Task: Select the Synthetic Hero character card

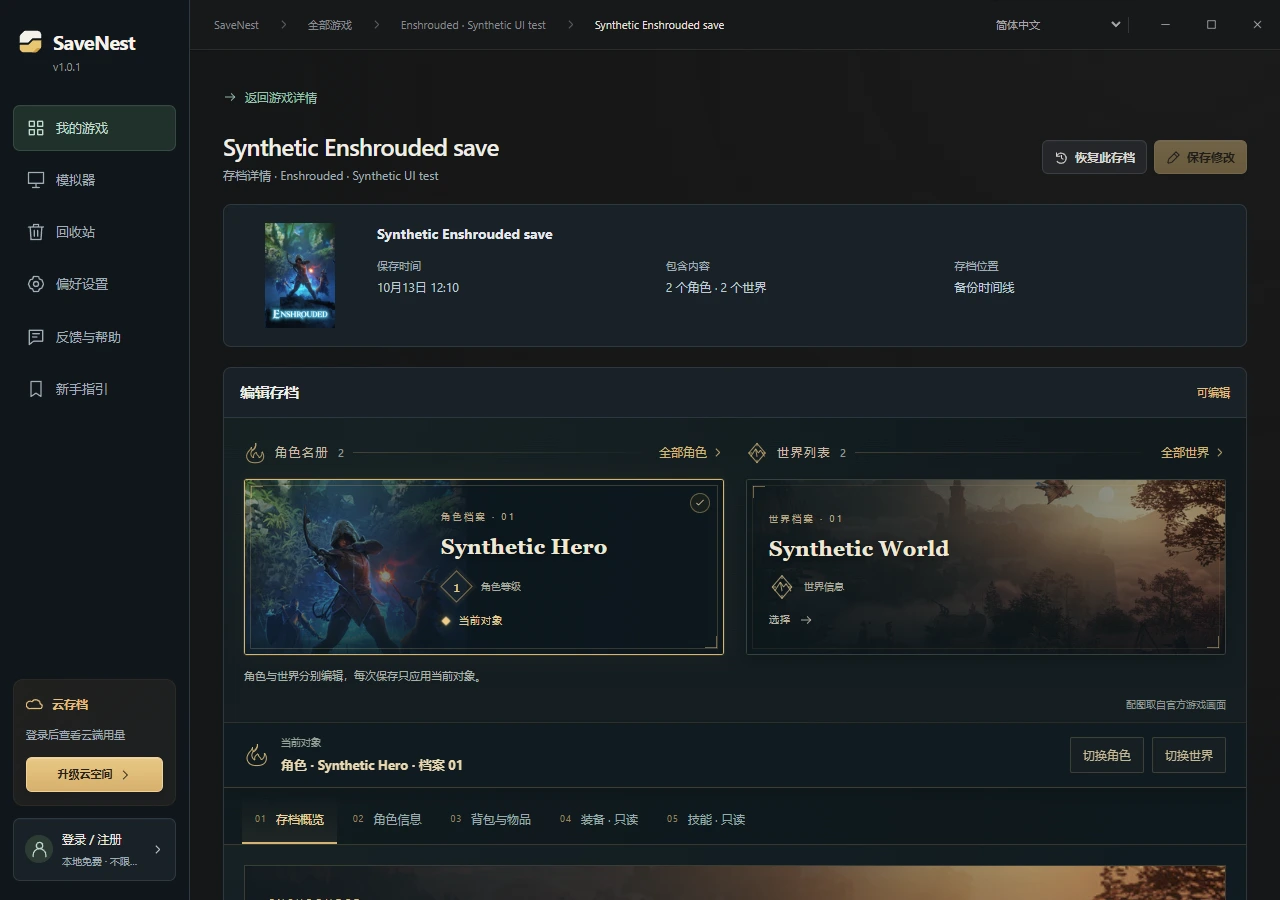Action: pos(484,567)
